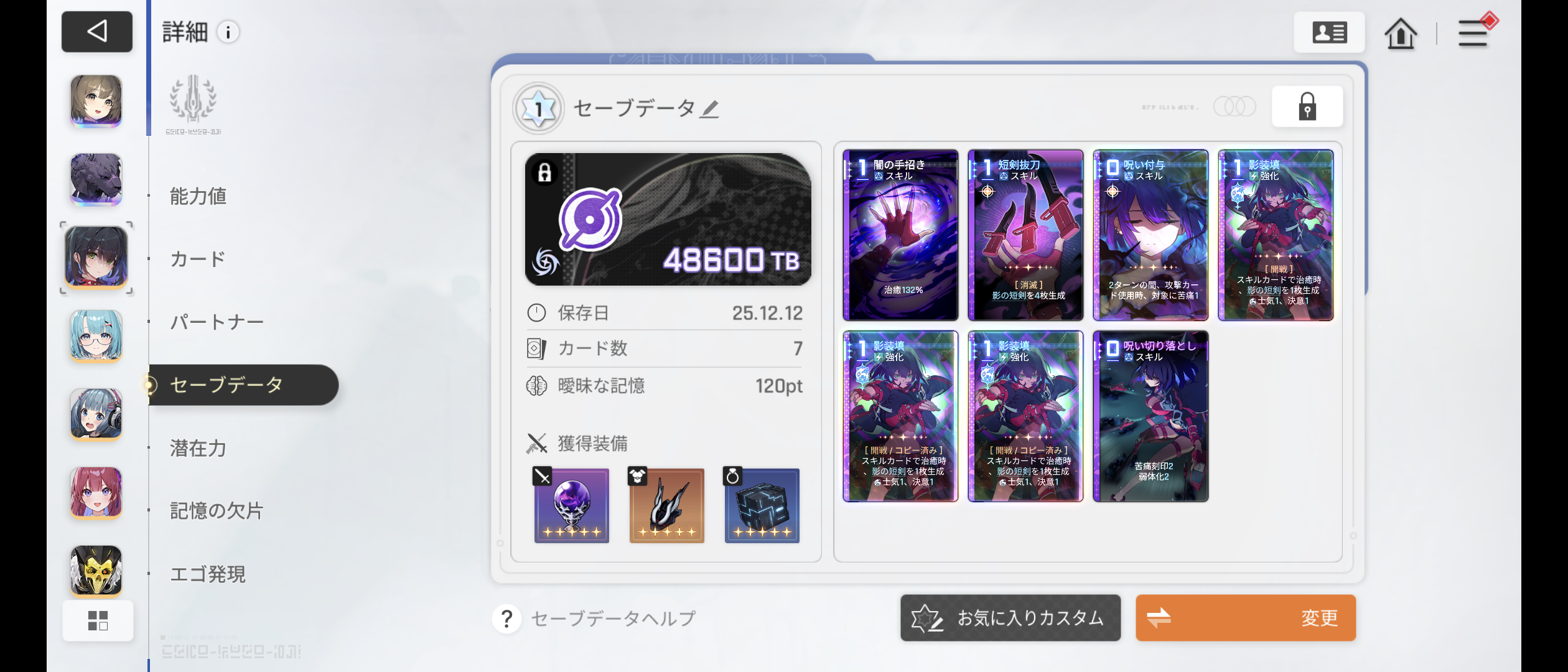
Task: Open お気に入りカスタム
Action: [x=1010, y=618]
